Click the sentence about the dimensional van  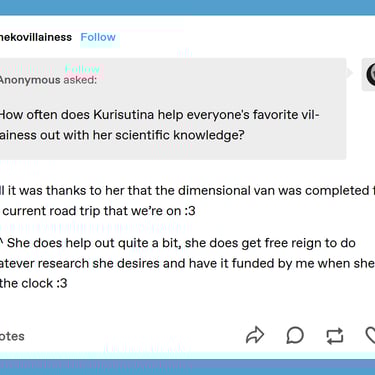click(x=187, y=191)
